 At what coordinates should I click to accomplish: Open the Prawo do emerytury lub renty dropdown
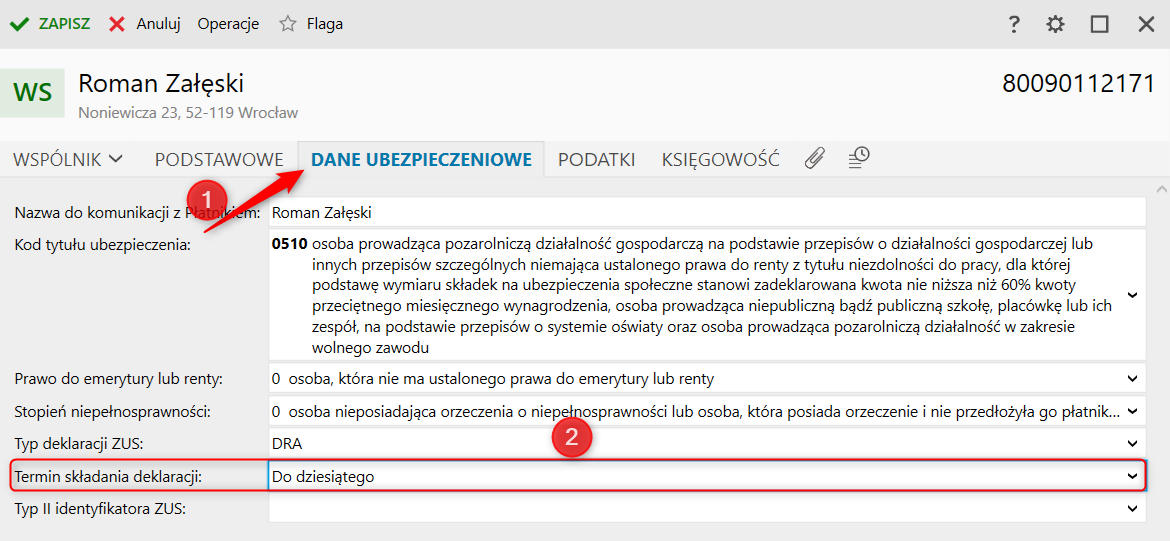pyautogui.click(x=1132, y=379)
